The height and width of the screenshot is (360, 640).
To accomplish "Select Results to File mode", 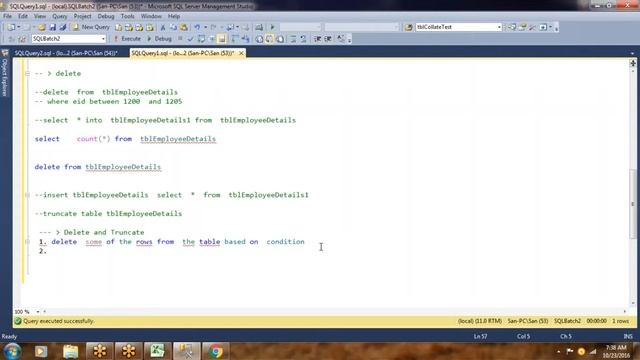I will pyautogui.click(x=280, y=39).
